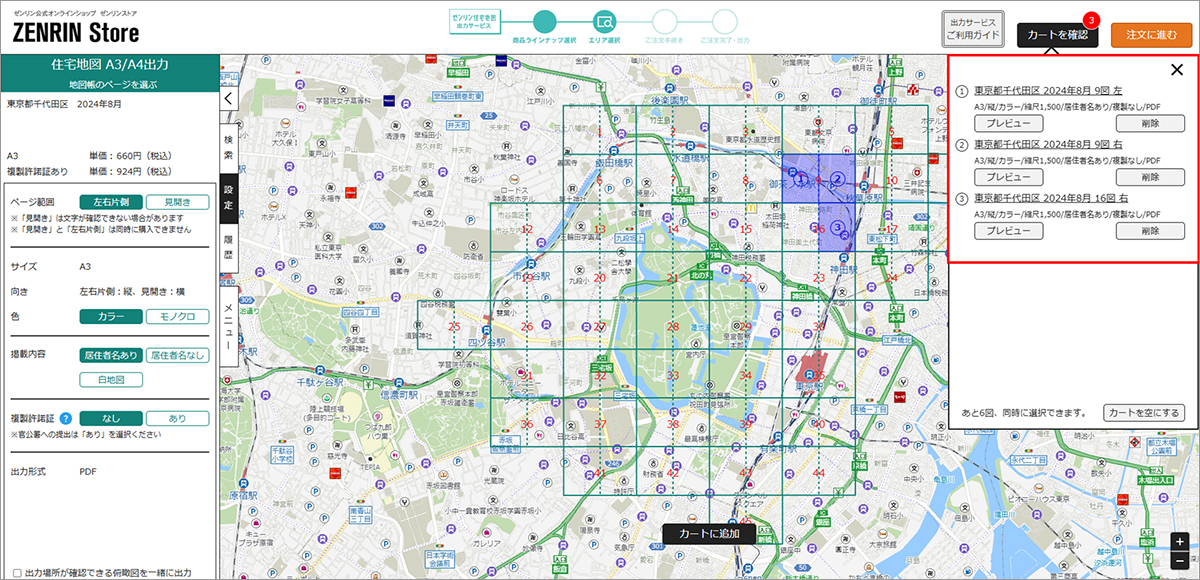Click the copy permit help question icon
This screenshot has height=580, width=1200.
click(x=65, y=419)
